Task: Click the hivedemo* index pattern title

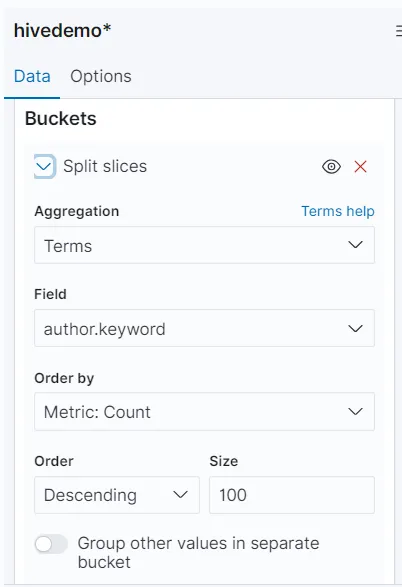Action: (x=62, y=30)
